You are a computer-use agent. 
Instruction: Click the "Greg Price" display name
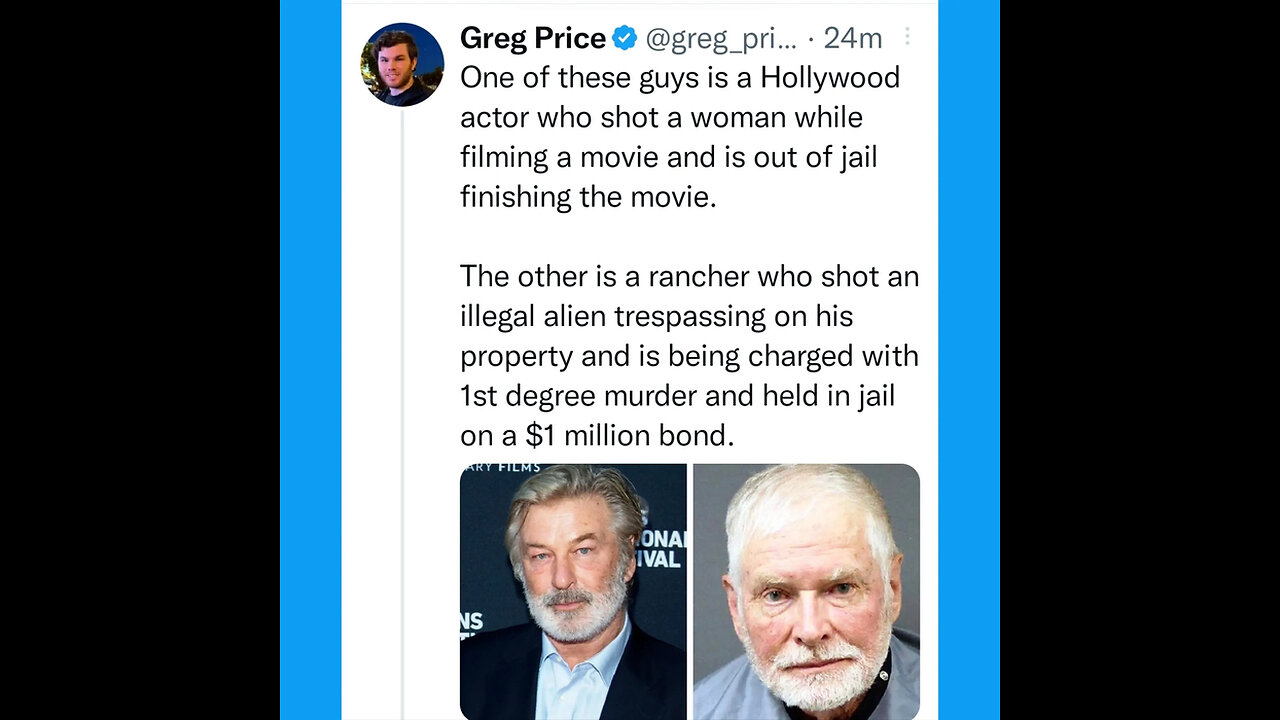[532, 39]
